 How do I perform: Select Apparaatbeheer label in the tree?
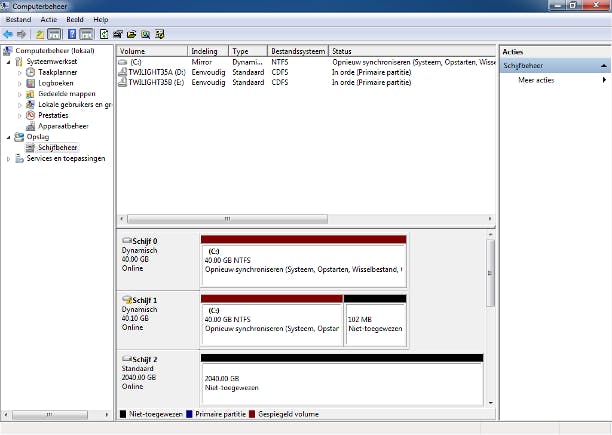pos(63,126)
